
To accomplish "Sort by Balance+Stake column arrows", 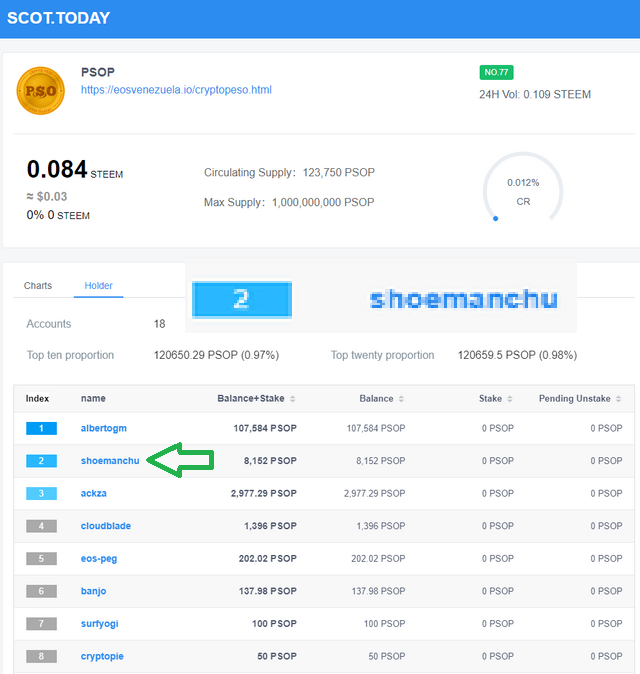I will (293, 399).
